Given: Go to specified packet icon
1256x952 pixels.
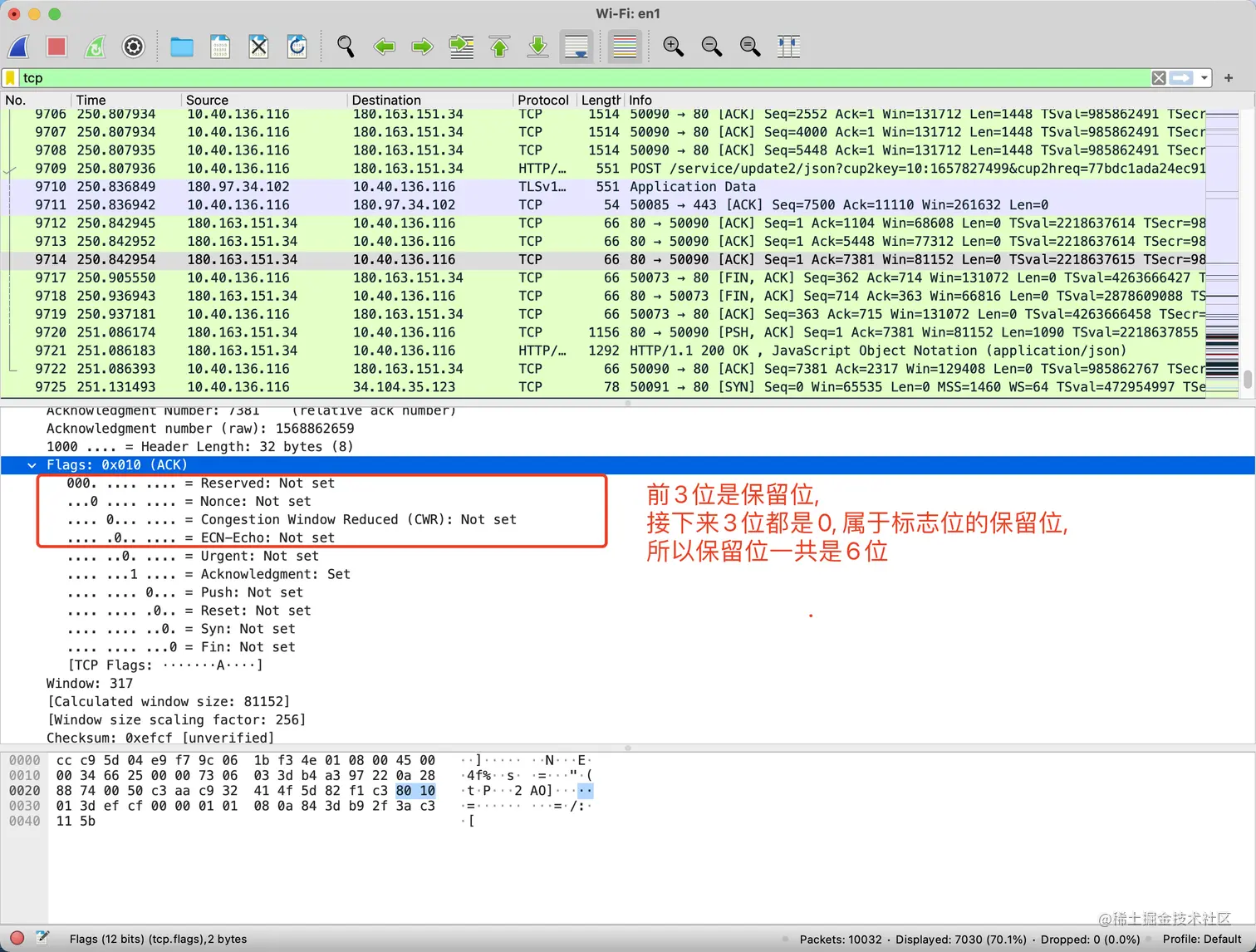Looking at the screenshot, I should (x=461, y=47).
